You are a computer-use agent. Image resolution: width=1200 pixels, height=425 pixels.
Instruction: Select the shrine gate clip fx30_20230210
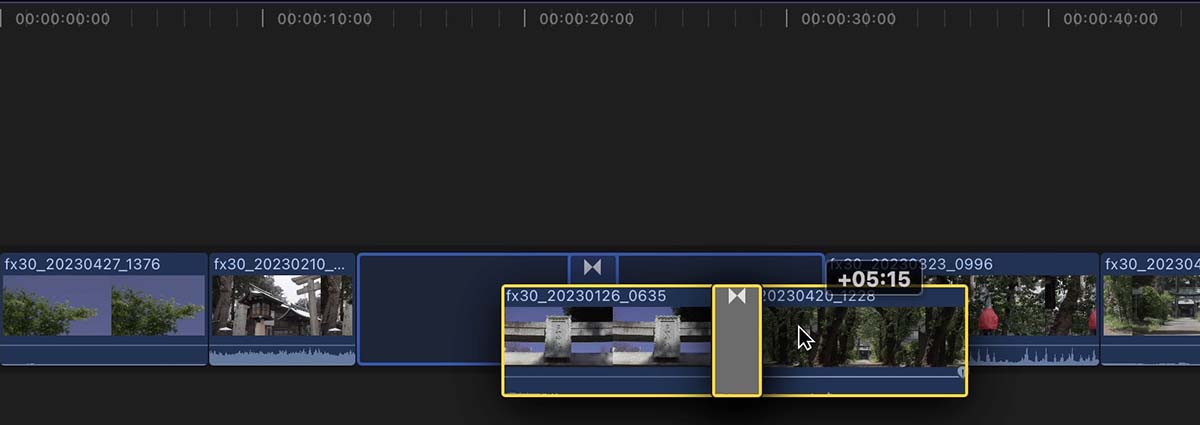pos(283,309)
